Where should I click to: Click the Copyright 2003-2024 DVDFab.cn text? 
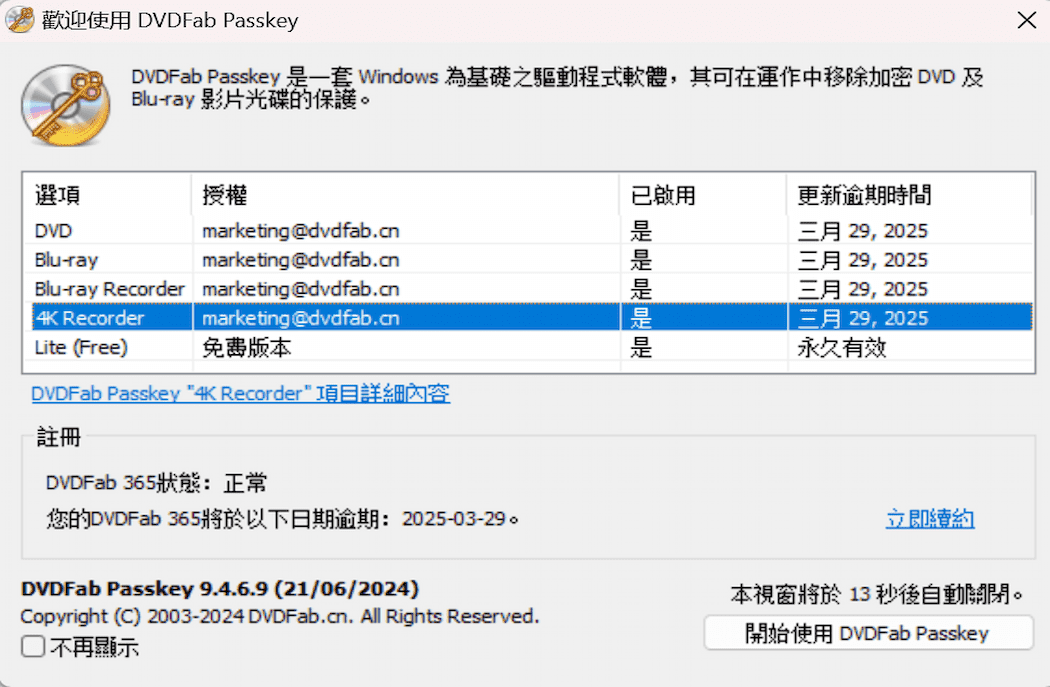pos(279,616)
